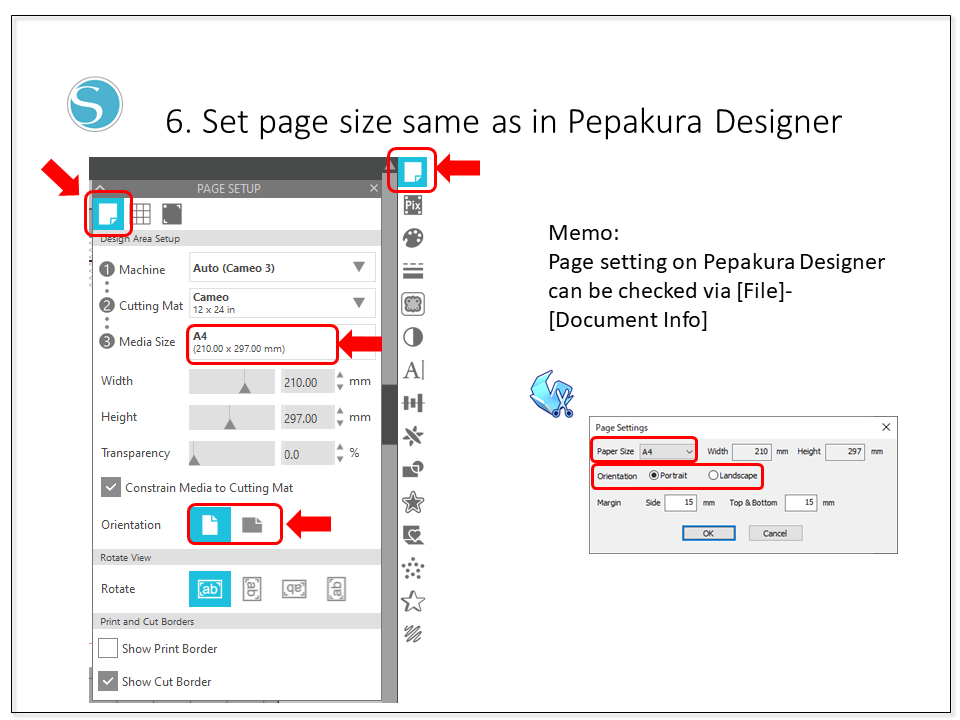Image resolution: width=960 pixels, height=720 pixels.
Task: Click the Page Setup panel scrollbar
Action: [389, 414]
